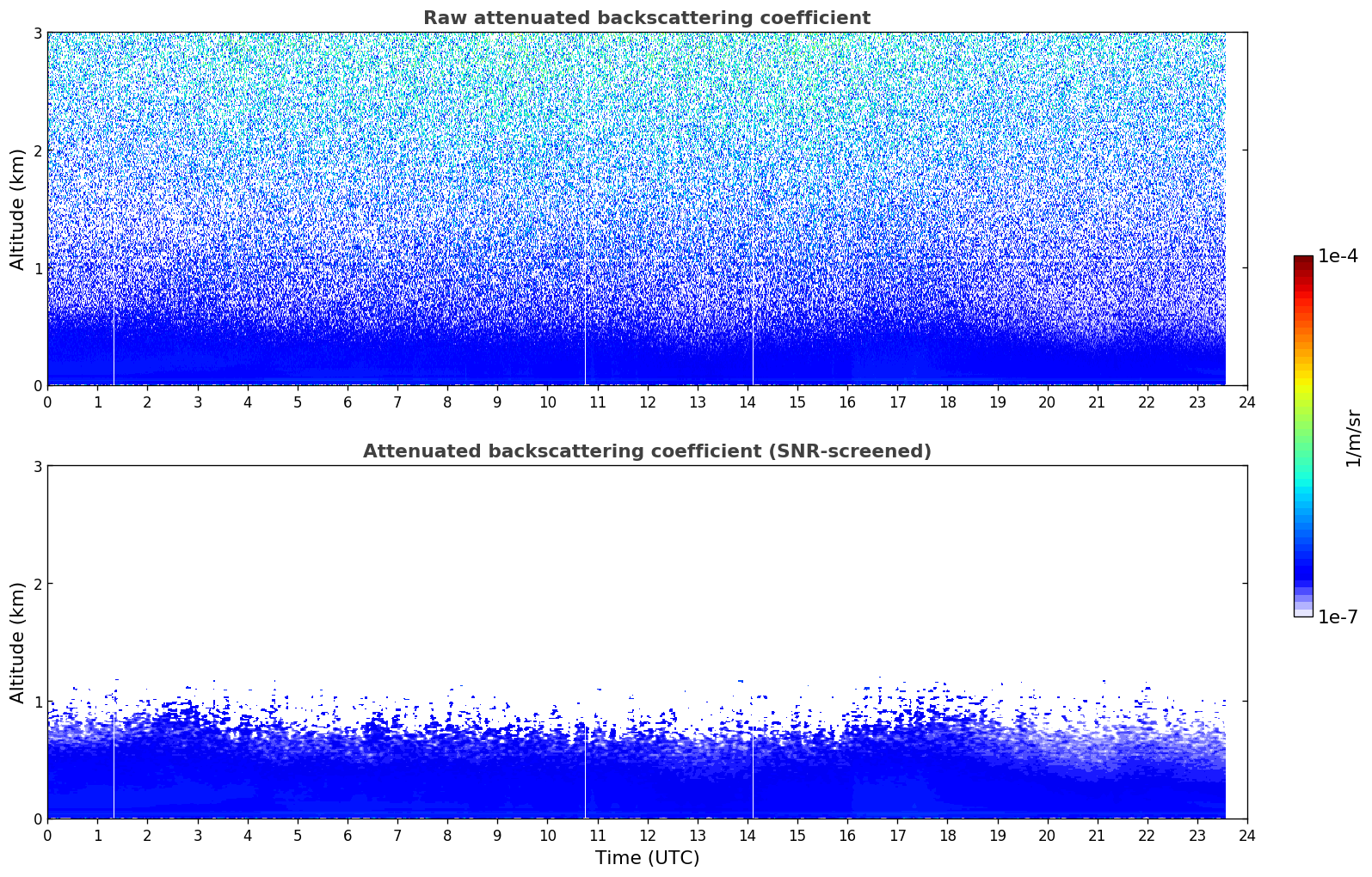The height and width of the screenshot is (877, 1372).
Task: Click the 'Time (UTC)' axis label
Action: (x=647, y=858)
